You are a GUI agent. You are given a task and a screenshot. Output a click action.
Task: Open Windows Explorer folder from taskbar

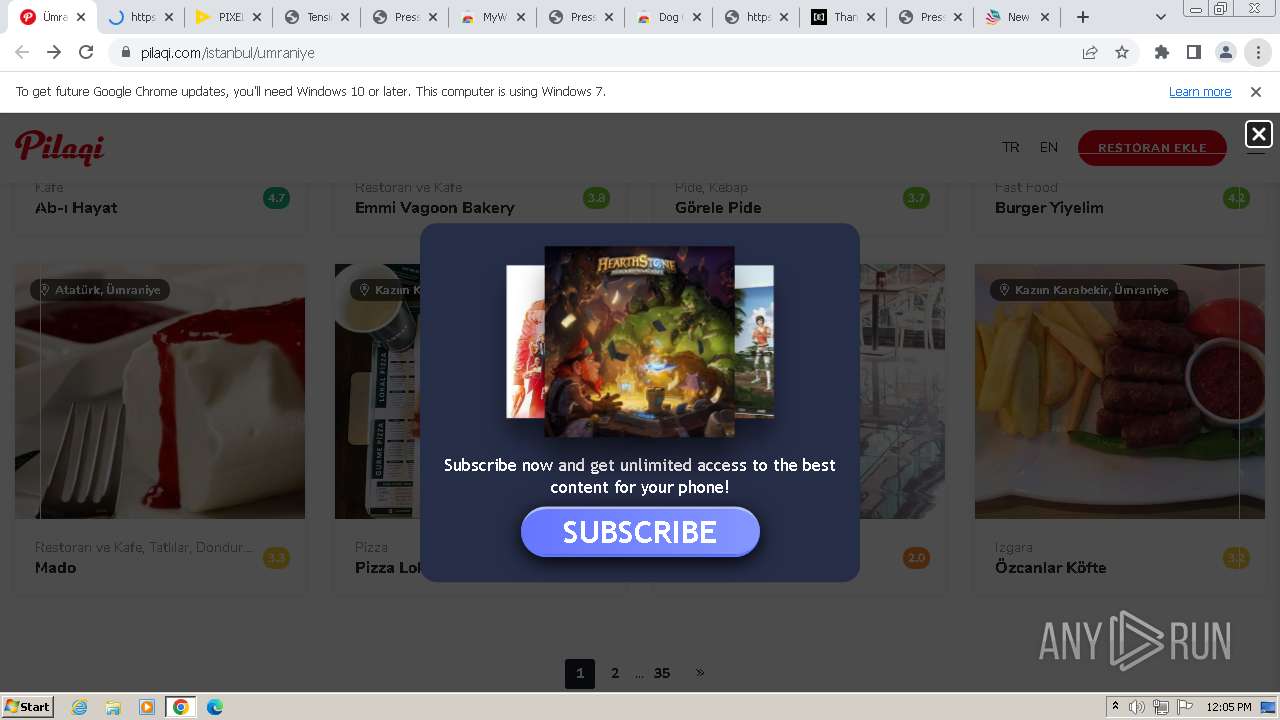[113, 707]
